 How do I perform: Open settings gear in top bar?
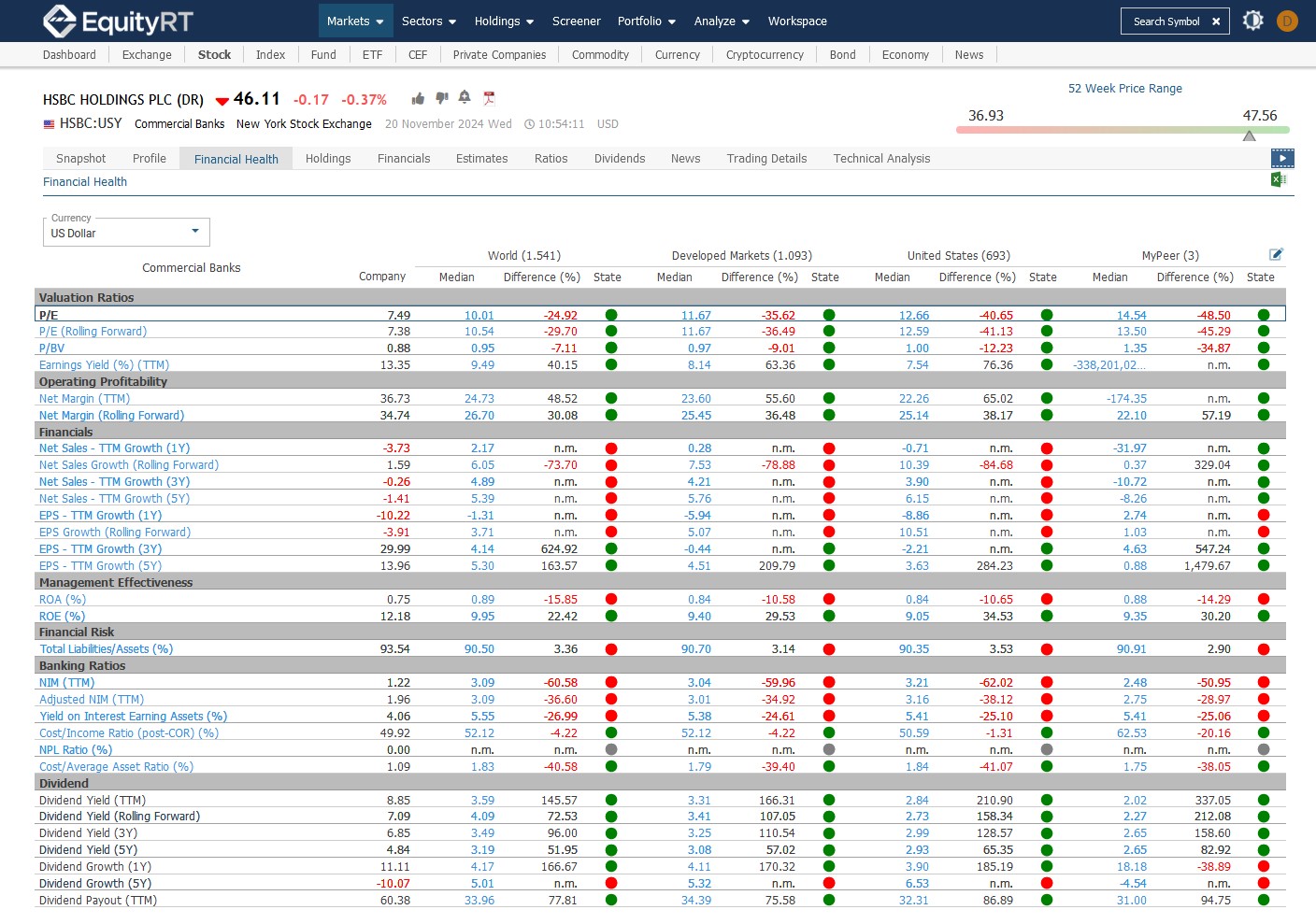tap(1253, 21)
